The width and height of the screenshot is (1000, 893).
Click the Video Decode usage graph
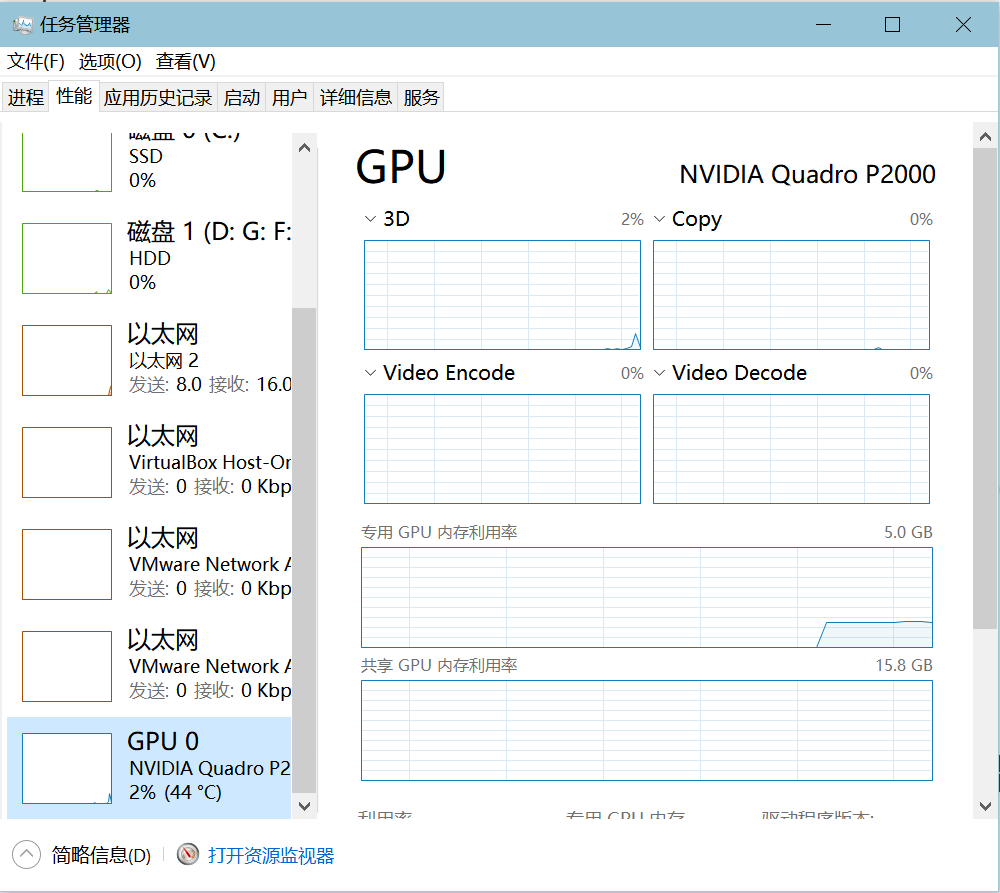[791, 448]
